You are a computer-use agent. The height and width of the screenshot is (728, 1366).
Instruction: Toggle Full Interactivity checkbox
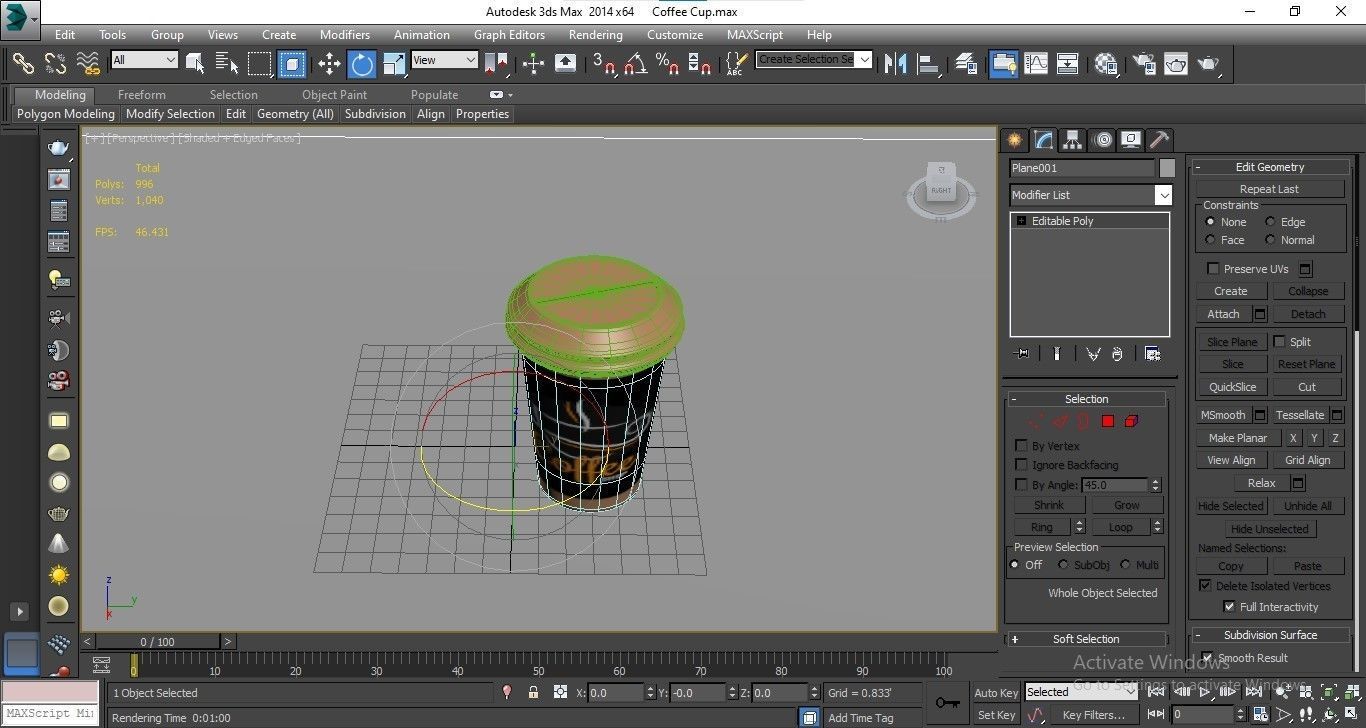(x=1229, y=607)
